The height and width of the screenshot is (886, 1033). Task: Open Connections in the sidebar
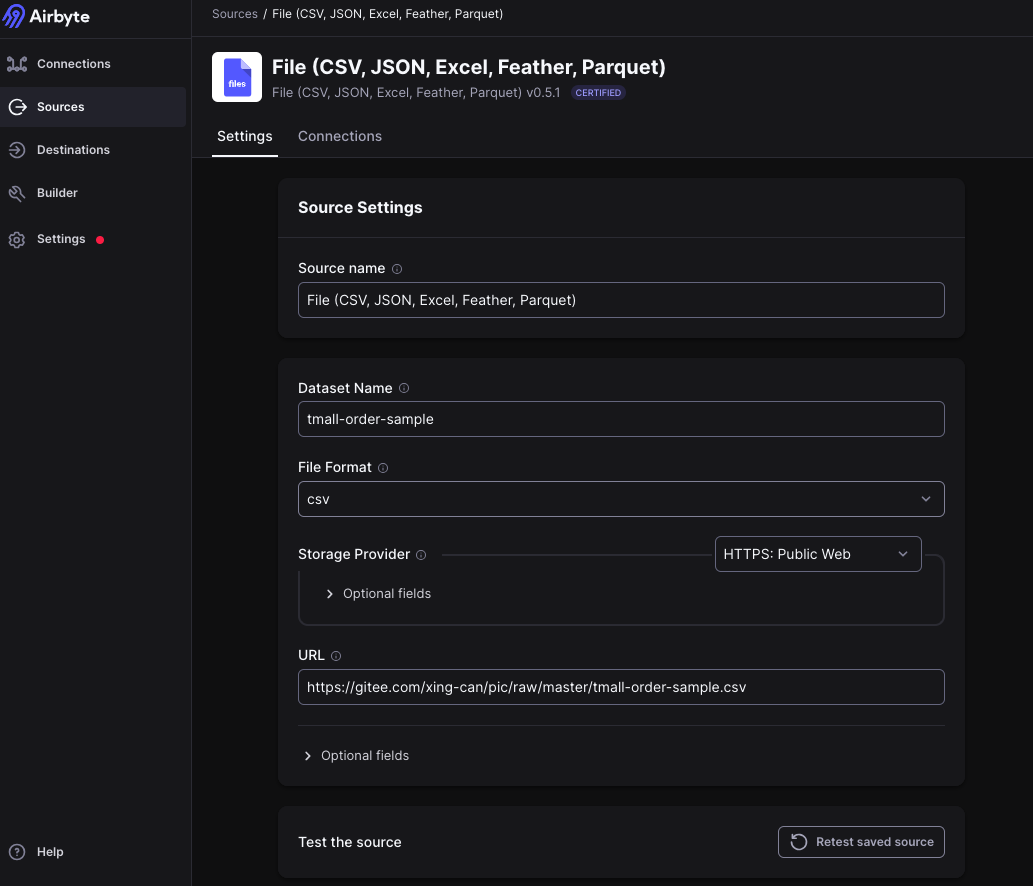pos(93,64)
